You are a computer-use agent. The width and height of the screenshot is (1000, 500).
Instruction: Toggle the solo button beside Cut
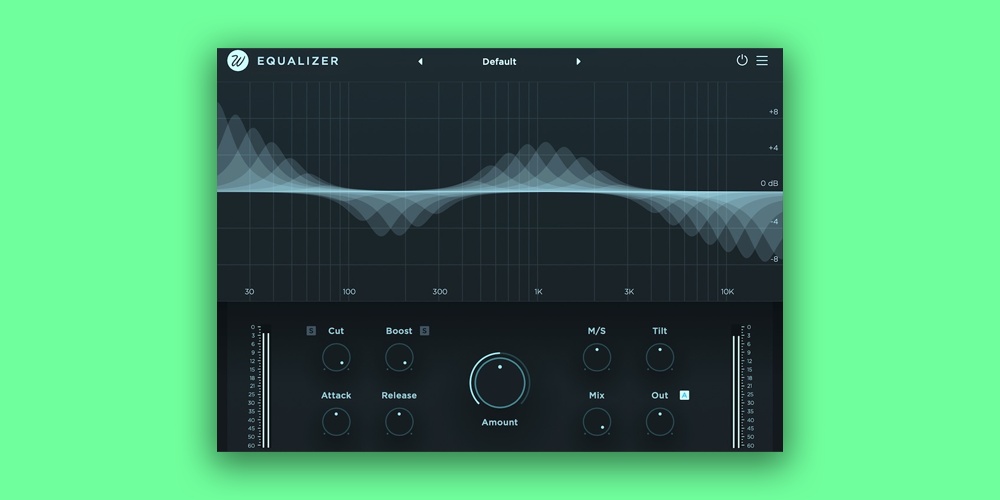point(311,331)
